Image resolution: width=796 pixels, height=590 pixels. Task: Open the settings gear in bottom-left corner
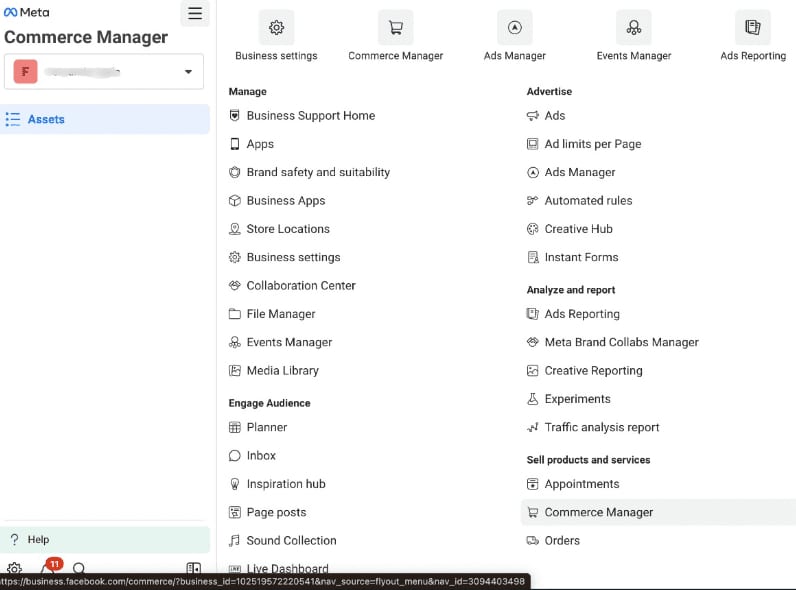coord(15,569)
